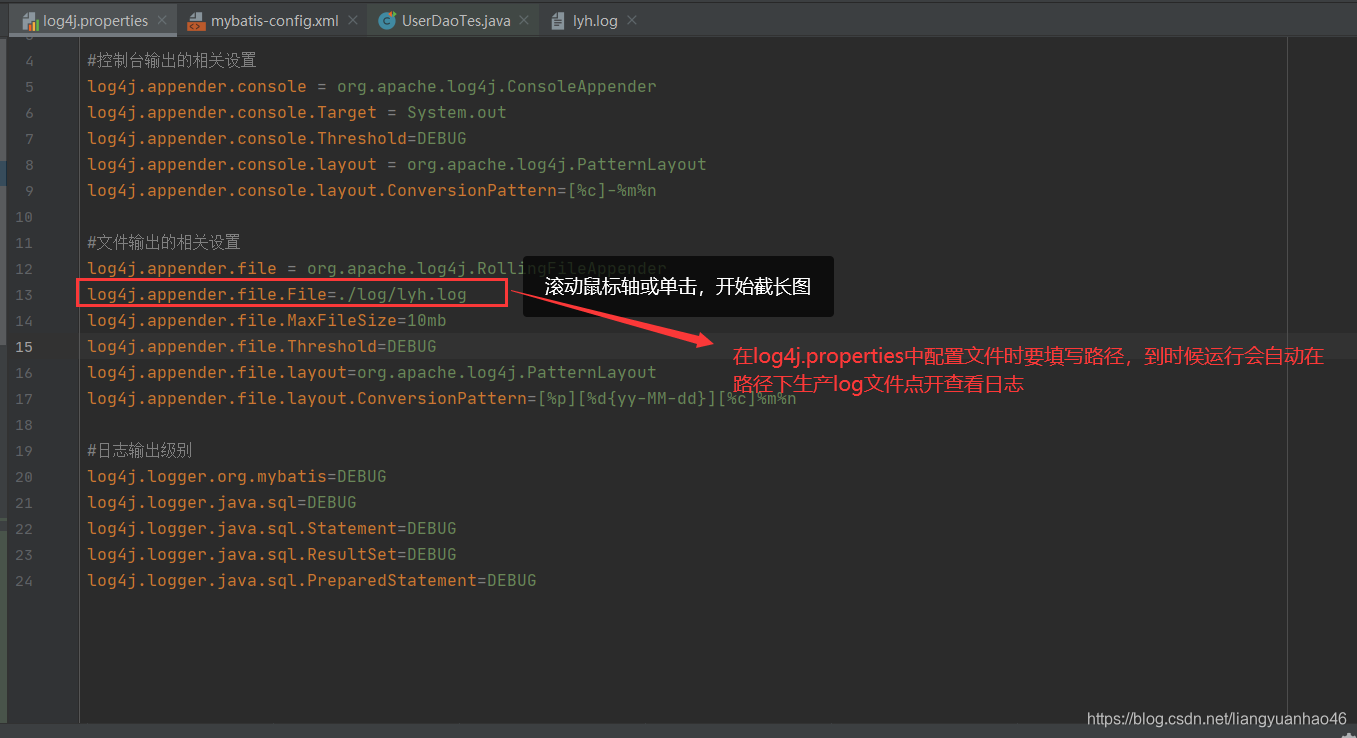
Task: Click the line log4j.appender.file.Threshold=DEBUG
Action: (x=262, y=347)
